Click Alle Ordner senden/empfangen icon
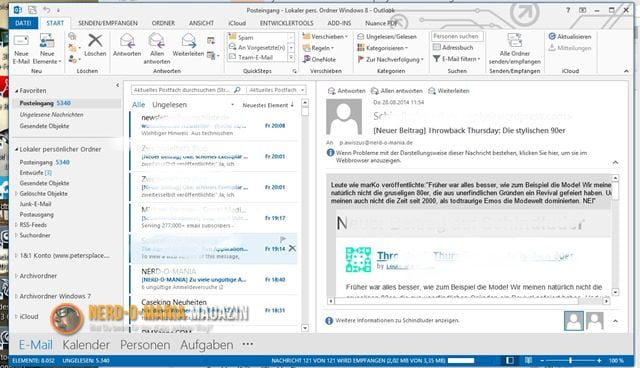This screenshot has height=368, width=640. pyautogui.click(x=515, y=40)
